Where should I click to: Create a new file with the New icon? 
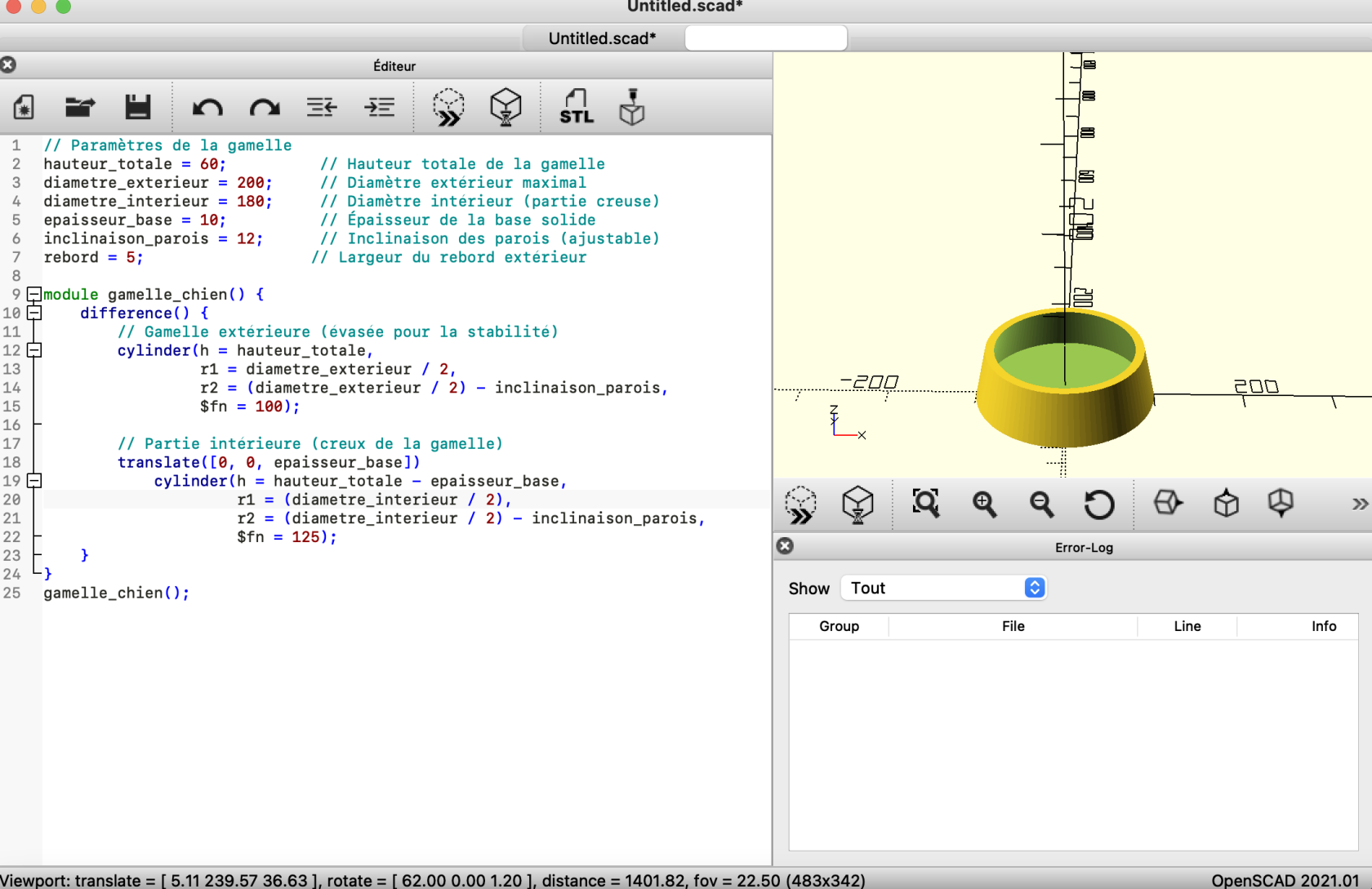click(24, 107)
